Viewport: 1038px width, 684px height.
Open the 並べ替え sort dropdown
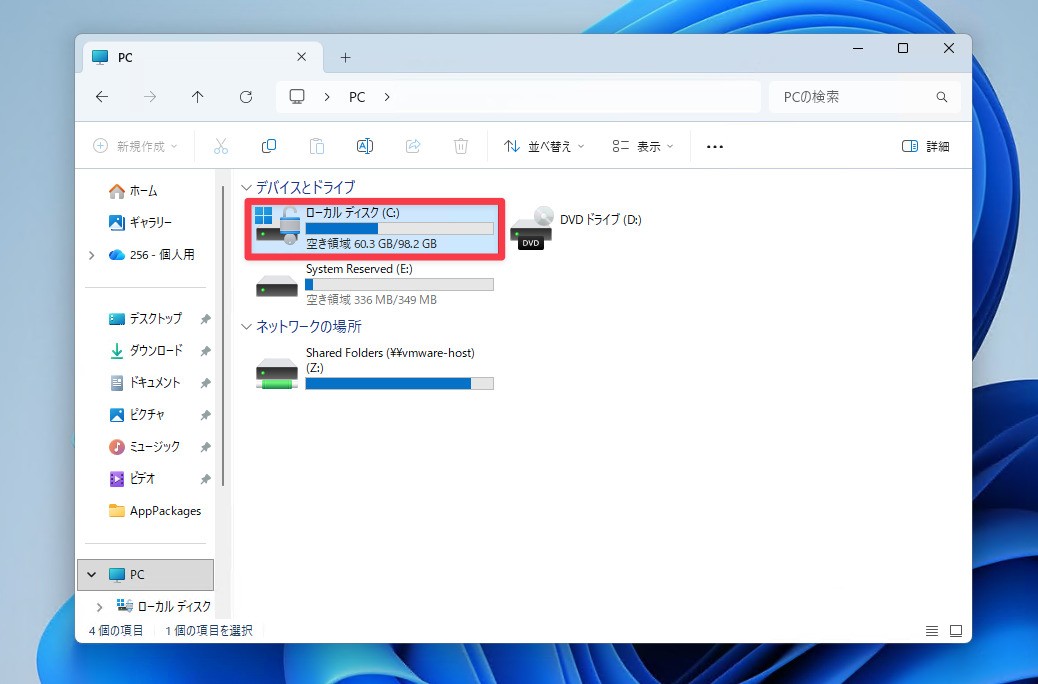(x=544, y=146)
